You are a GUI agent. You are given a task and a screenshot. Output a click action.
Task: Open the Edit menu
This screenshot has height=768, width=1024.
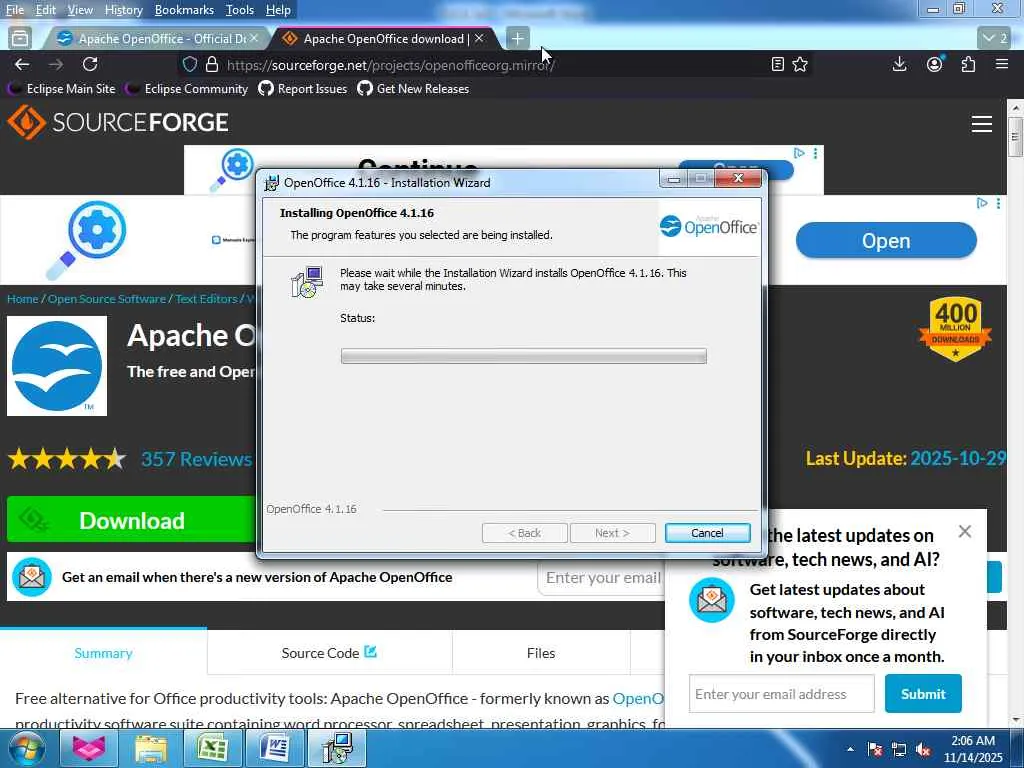click(x=46, y=10)
